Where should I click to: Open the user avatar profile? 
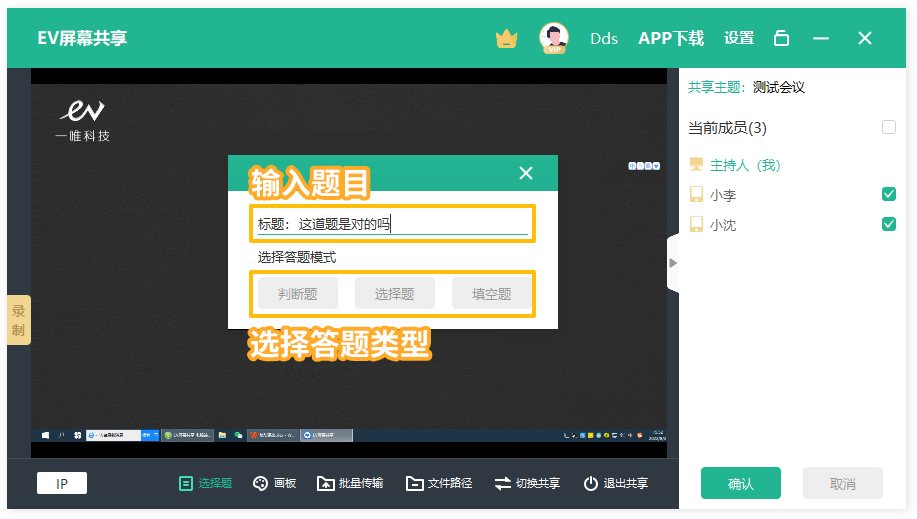click(x=553, y=38)
